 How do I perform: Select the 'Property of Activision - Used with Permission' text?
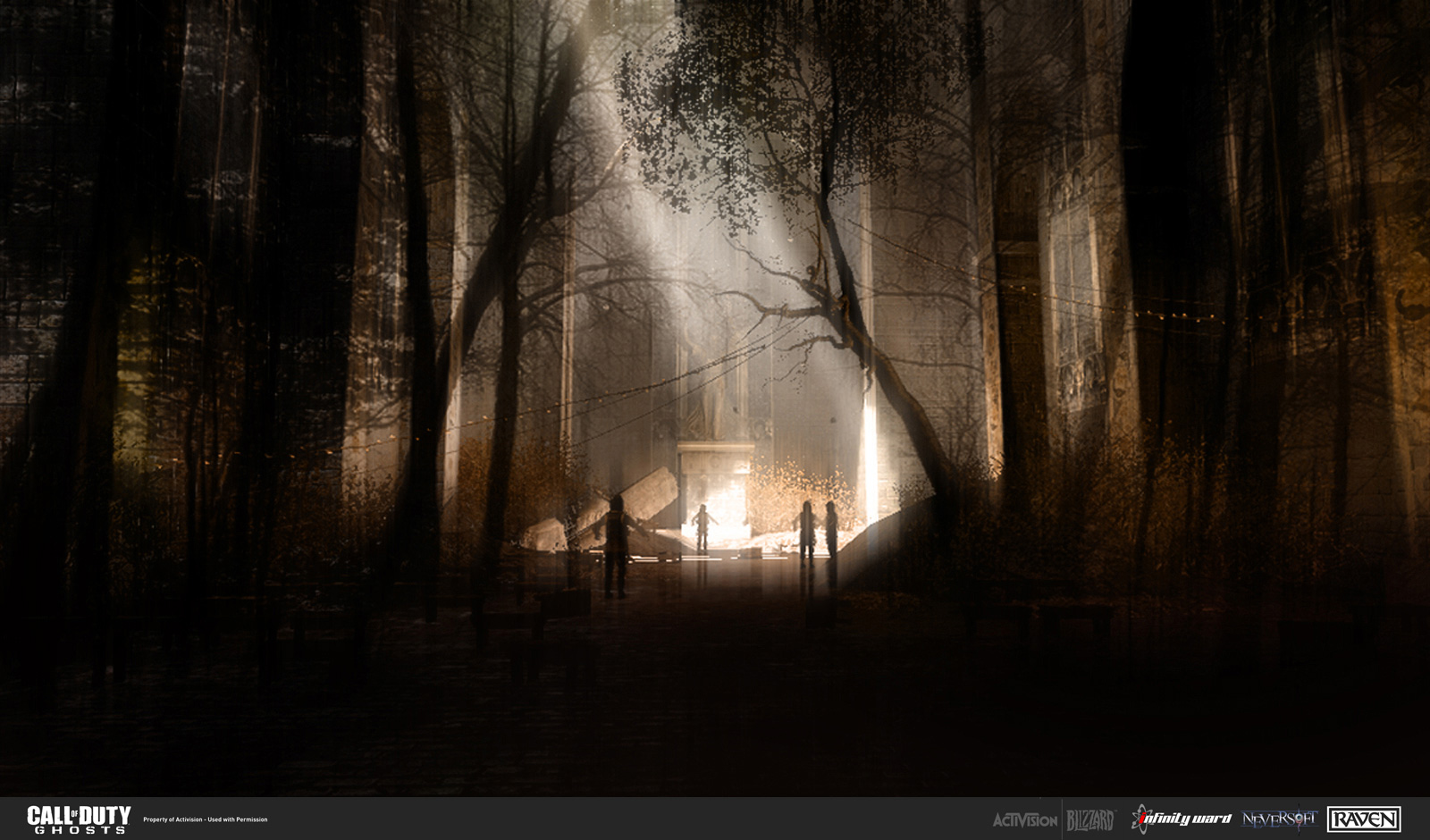[205, 819]
